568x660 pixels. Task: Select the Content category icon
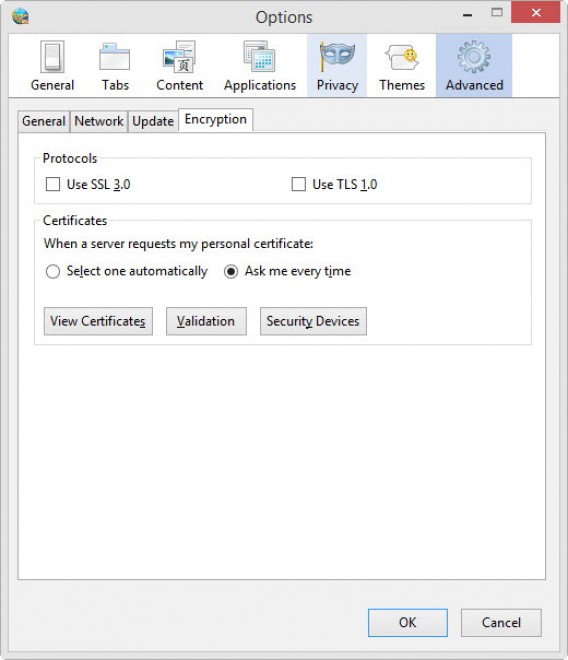point(179,57)
